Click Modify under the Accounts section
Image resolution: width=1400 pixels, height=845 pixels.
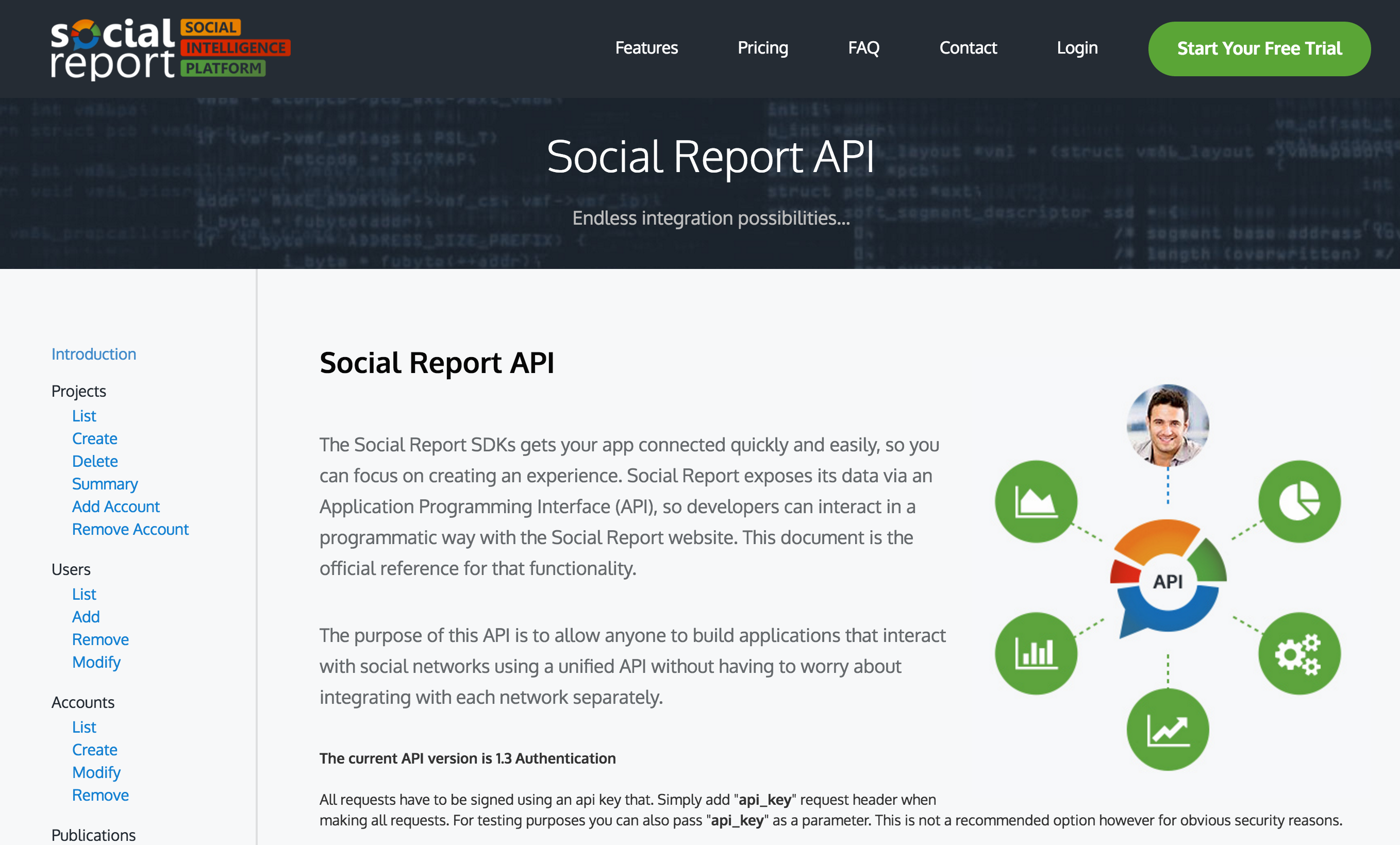96,772
